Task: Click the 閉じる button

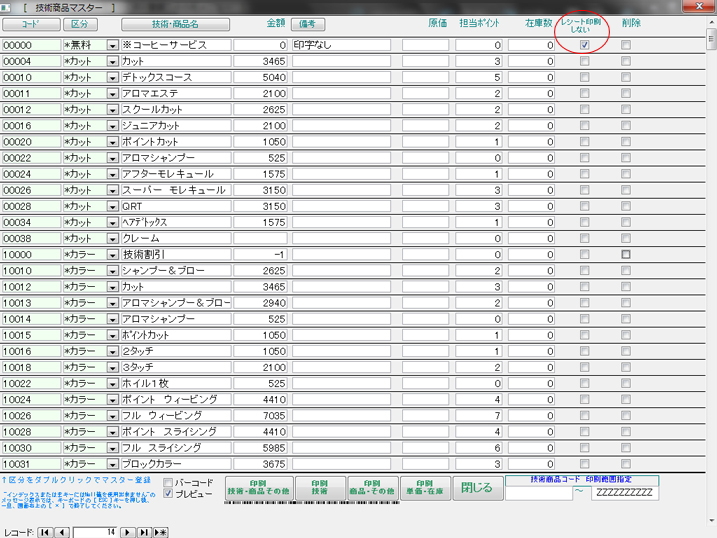Action: [477, 488]
